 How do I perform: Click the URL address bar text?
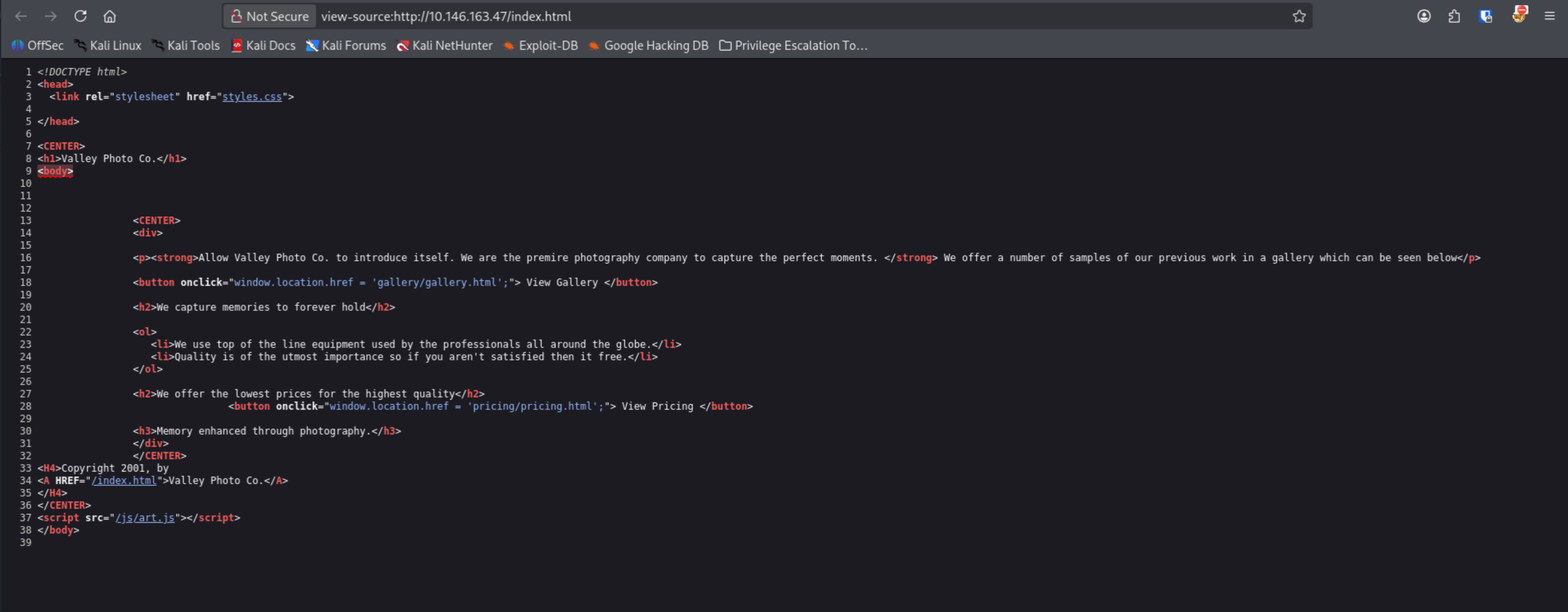(446, 17)
